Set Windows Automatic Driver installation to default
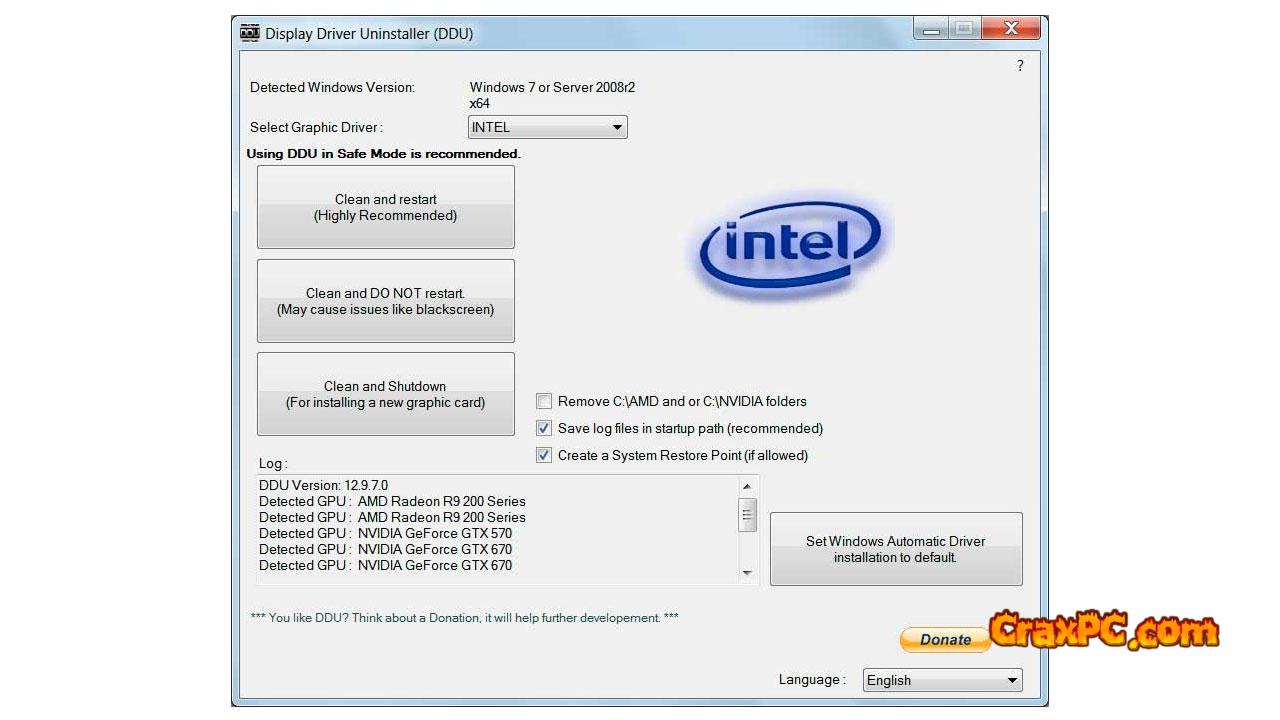 pos(896,549)
